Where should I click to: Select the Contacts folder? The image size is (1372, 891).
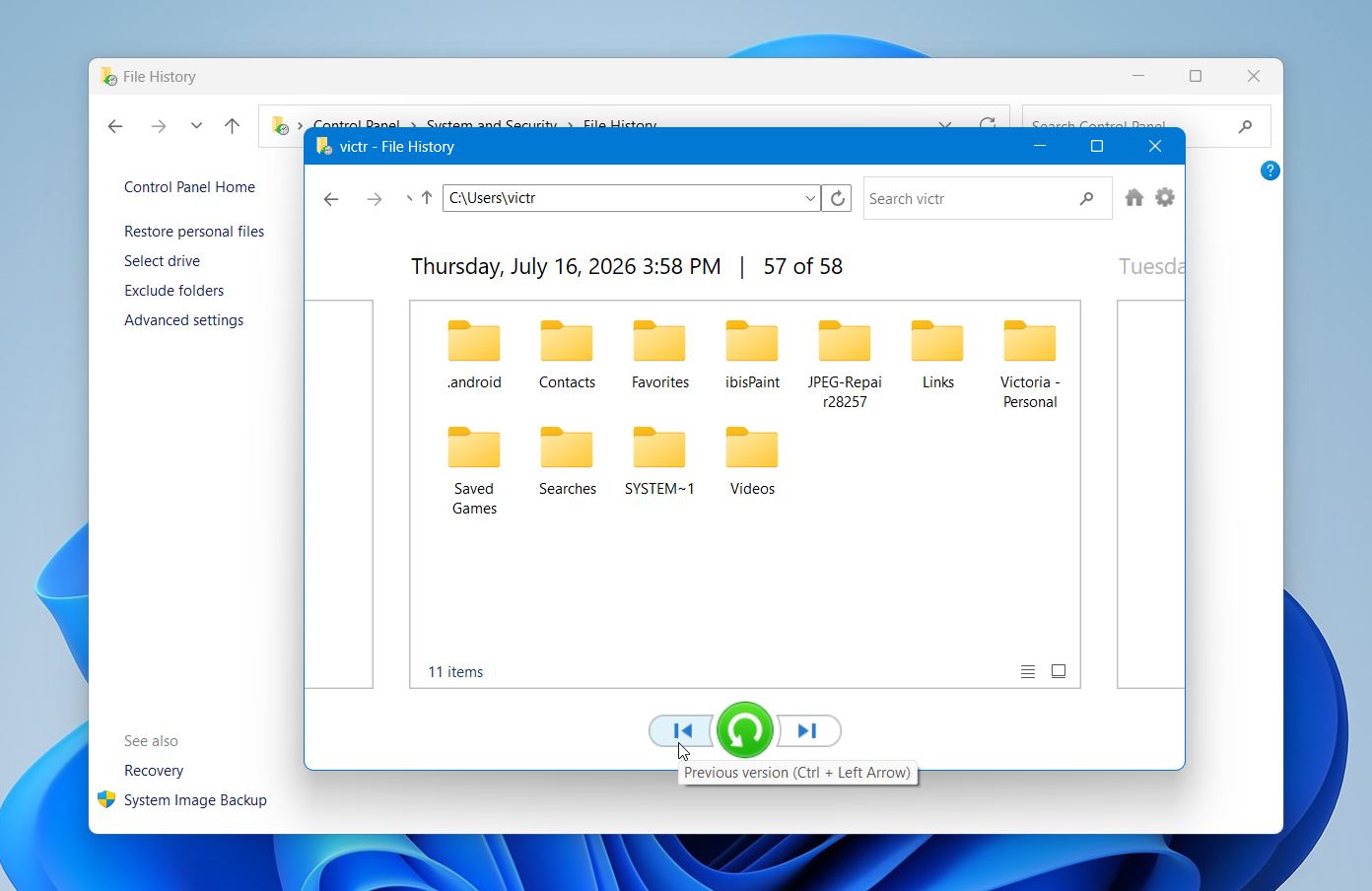[567, 356]
